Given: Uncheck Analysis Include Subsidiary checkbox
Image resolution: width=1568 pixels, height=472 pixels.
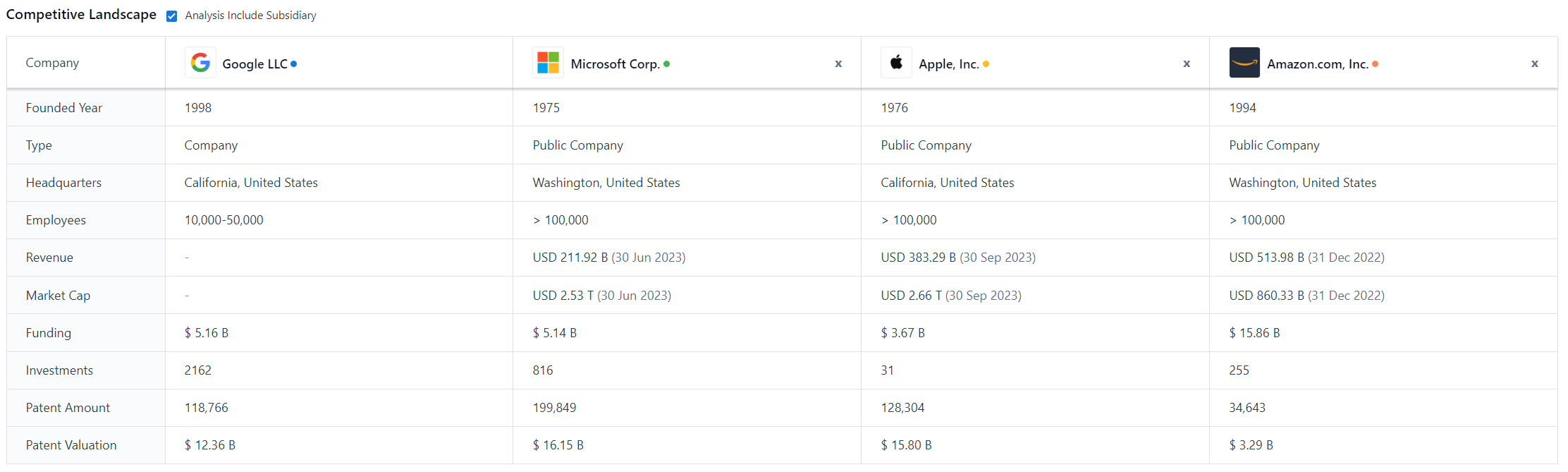Looking at the screenshot, I should pyautogui.click(x=171, y=16).
